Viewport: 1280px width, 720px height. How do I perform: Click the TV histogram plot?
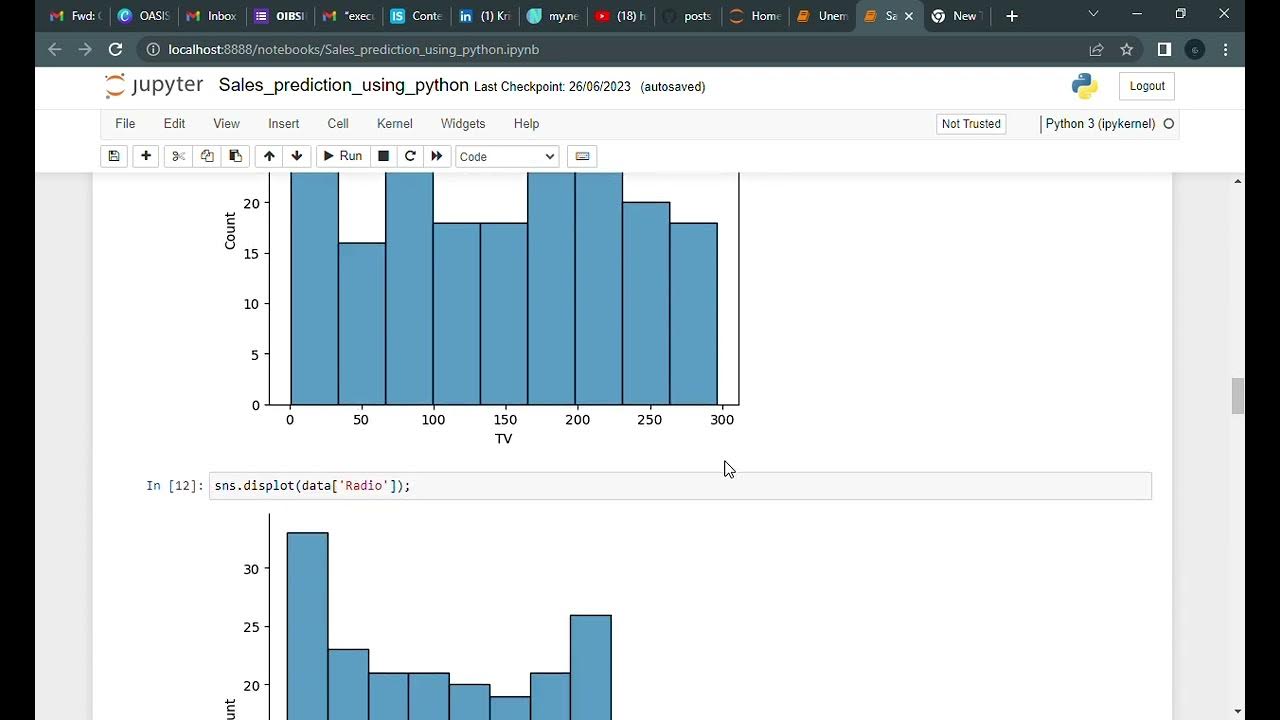[x=480, y=310]
